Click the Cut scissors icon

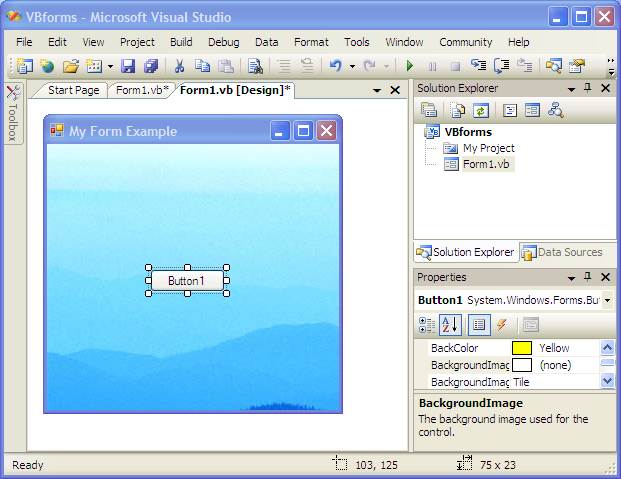click(179, 66)
